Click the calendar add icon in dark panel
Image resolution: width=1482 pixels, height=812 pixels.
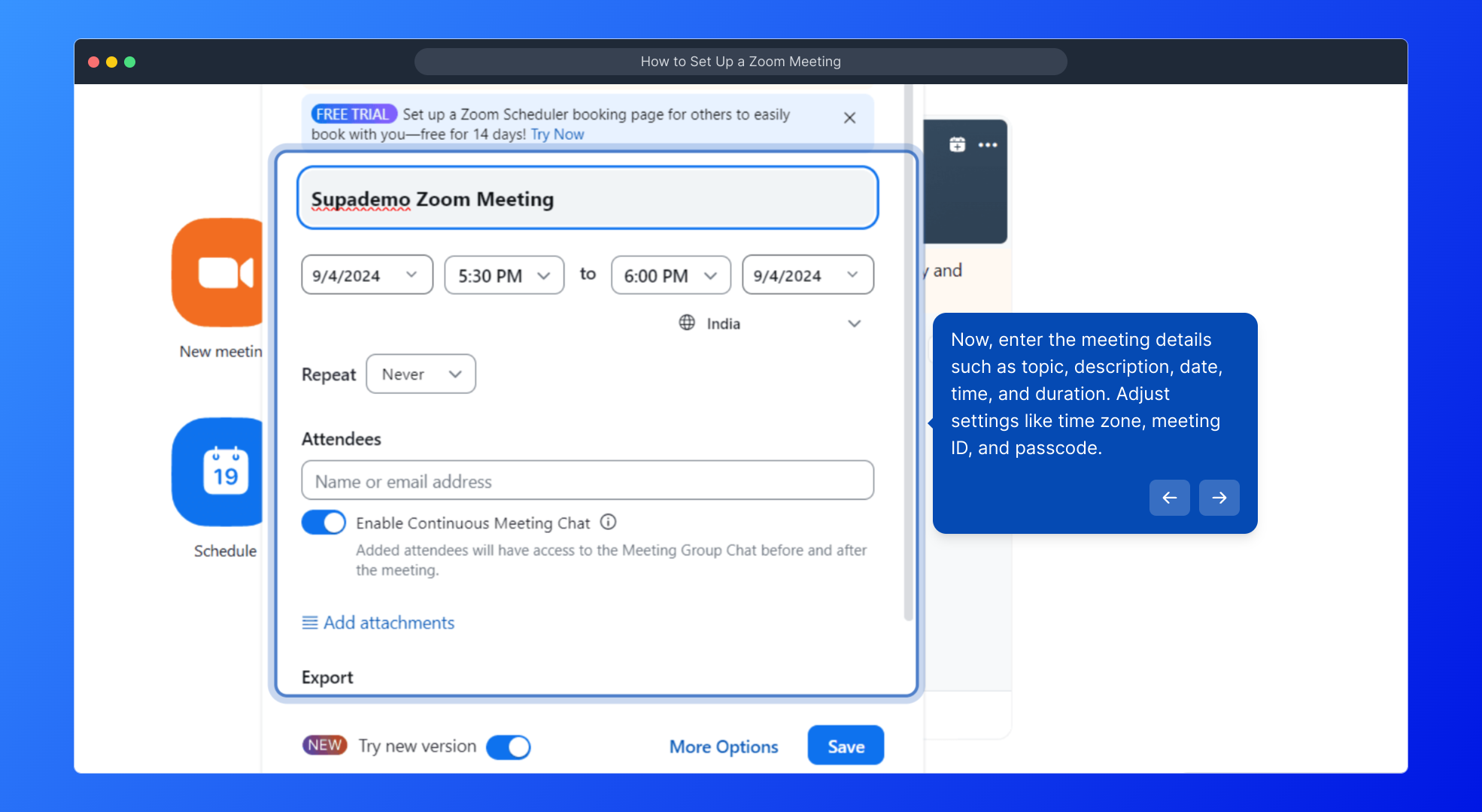(957, 144)
